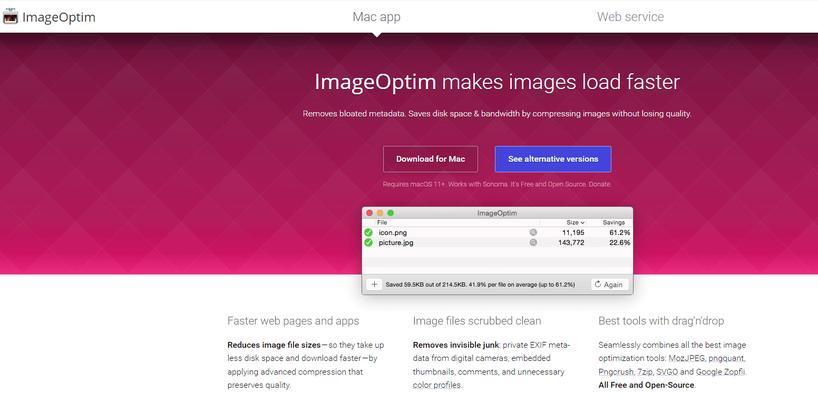
Task: Select the picture.jpg file name
Action: [x=396, y=243]
